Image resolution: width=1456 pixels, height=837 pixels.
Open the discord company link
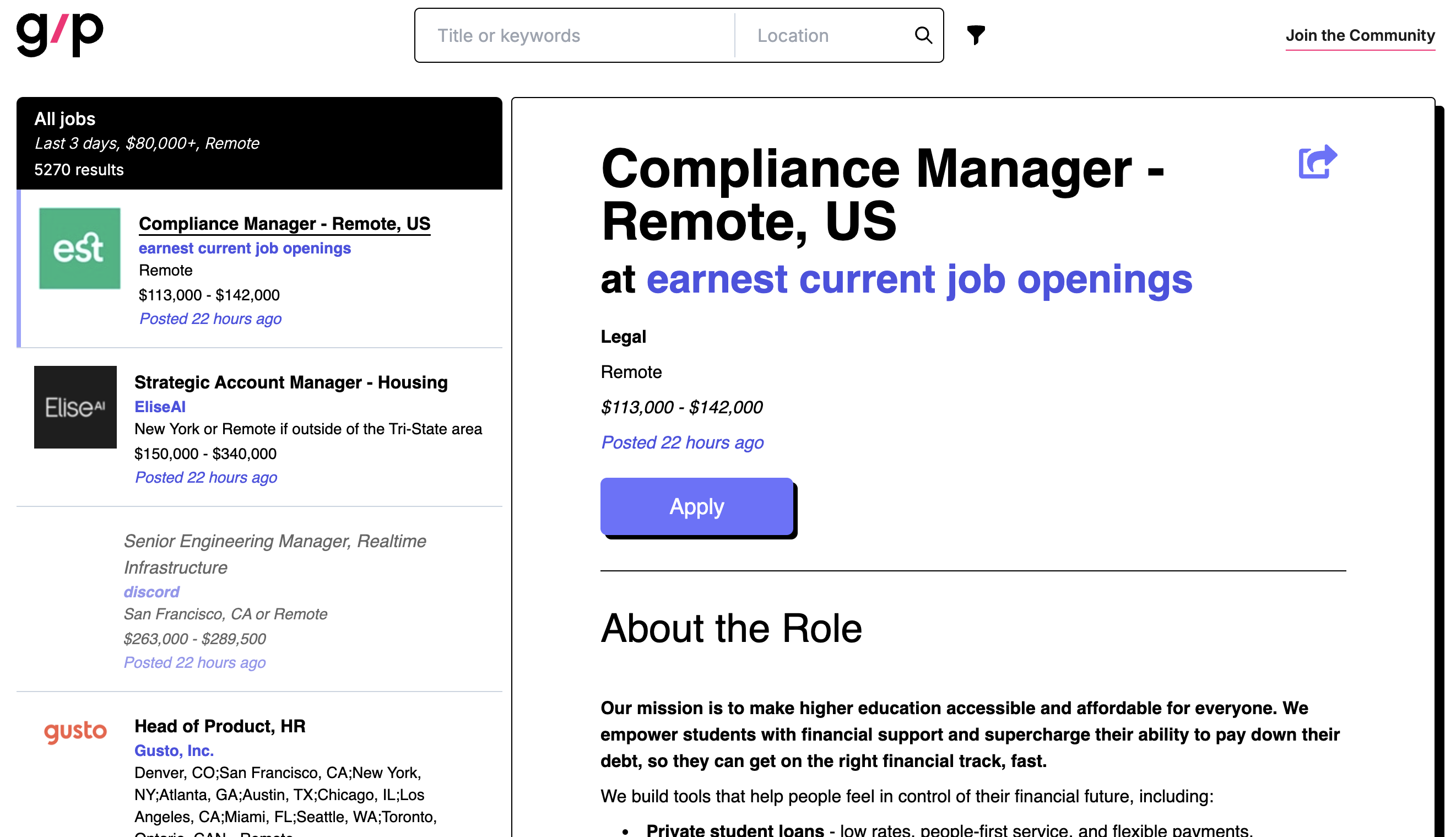click(x=151, y=592)
